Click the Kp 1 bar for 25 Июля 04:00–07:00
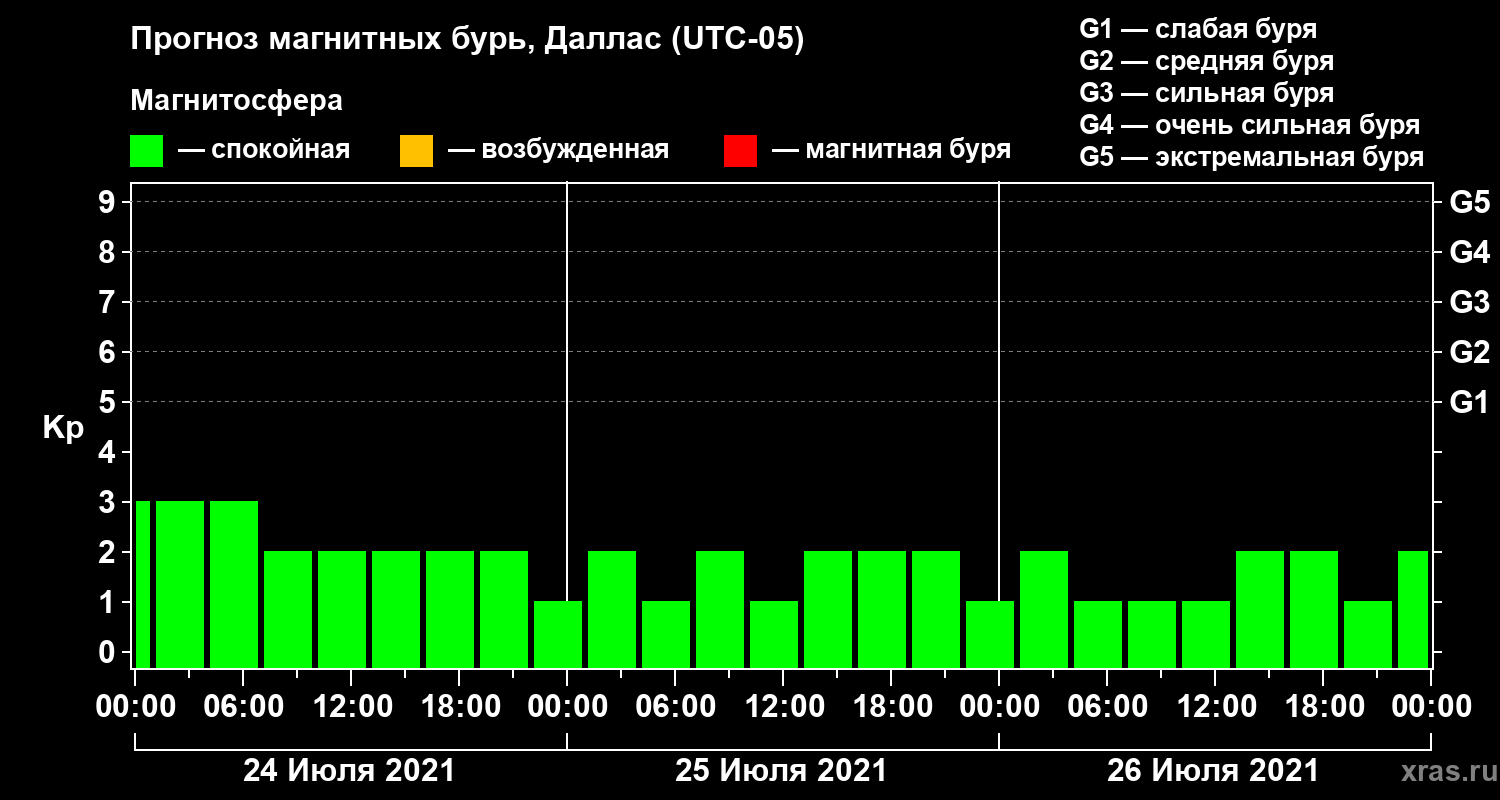The image size is (1500, 800). (x=666, y=634)
